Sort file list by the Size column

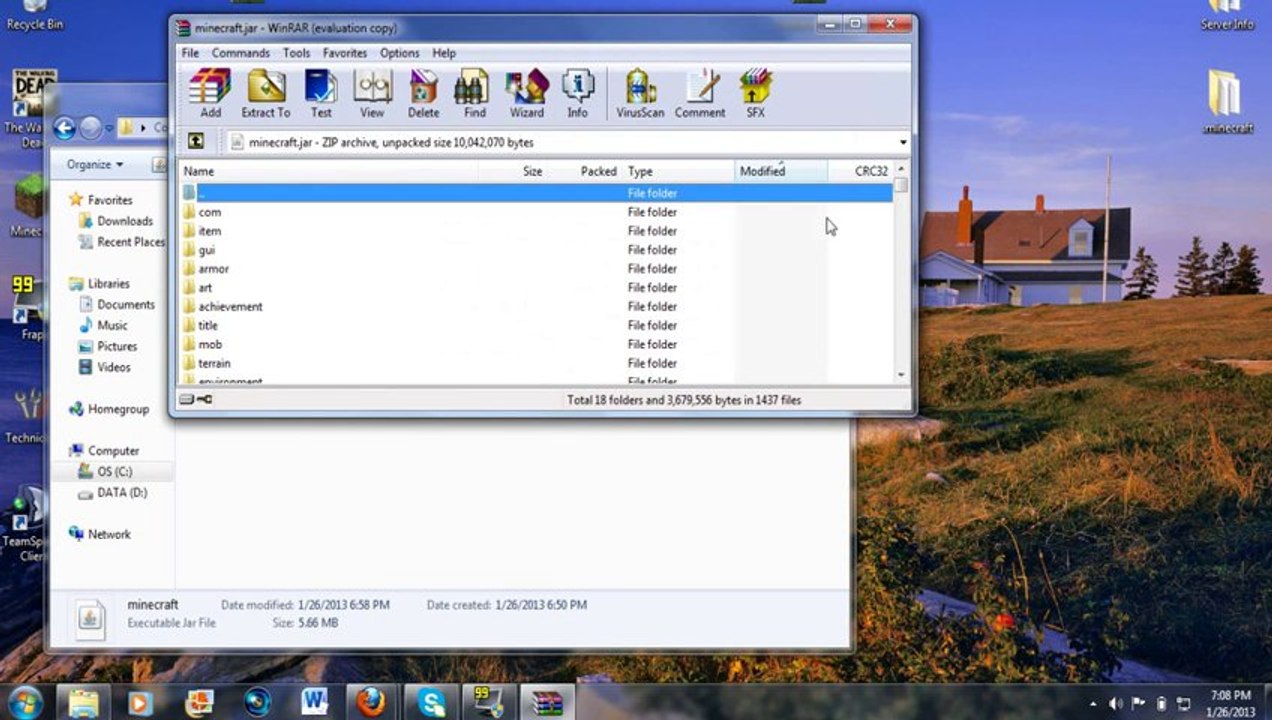pos(511,171)
